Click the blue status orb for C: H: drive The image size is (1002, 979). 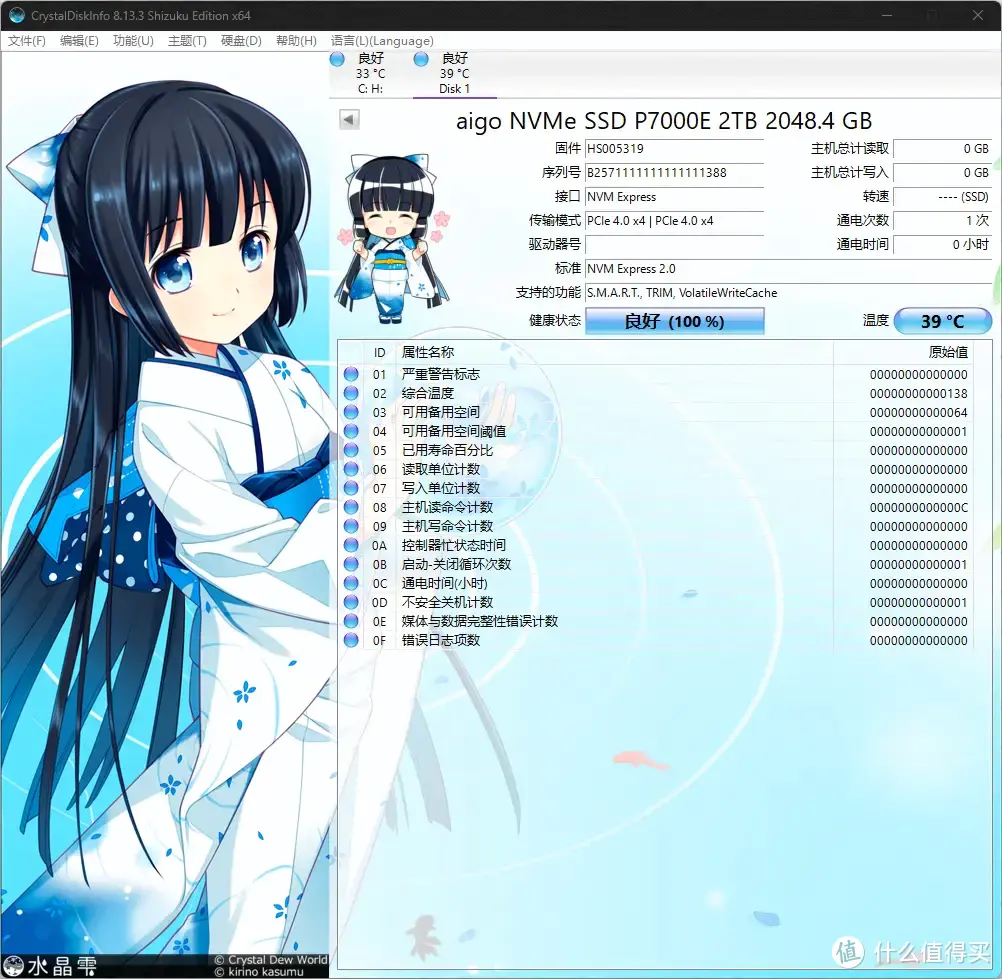coord(337,59)
